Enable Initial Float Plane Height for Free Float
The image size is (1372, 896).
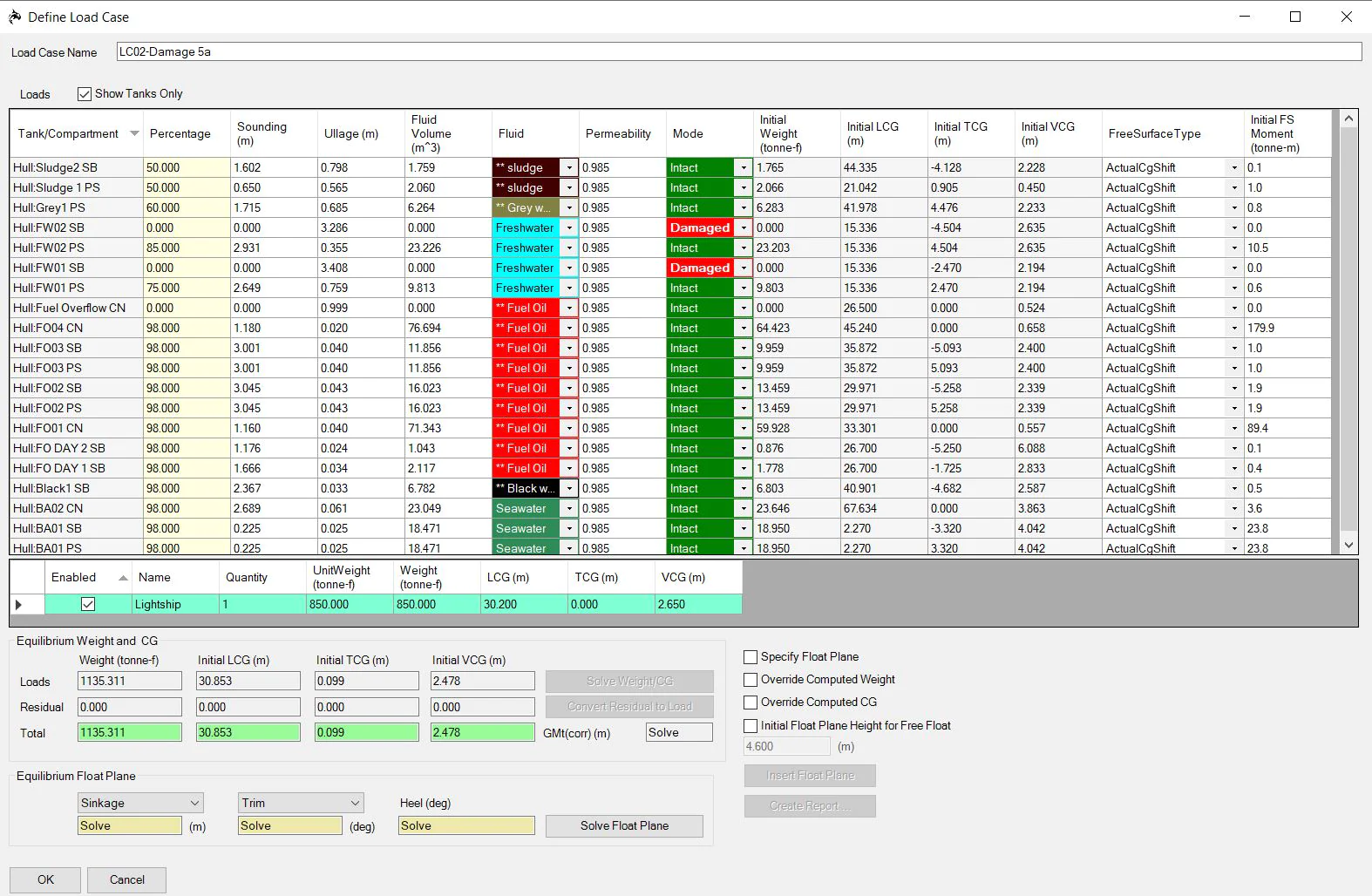pos(751,726)
